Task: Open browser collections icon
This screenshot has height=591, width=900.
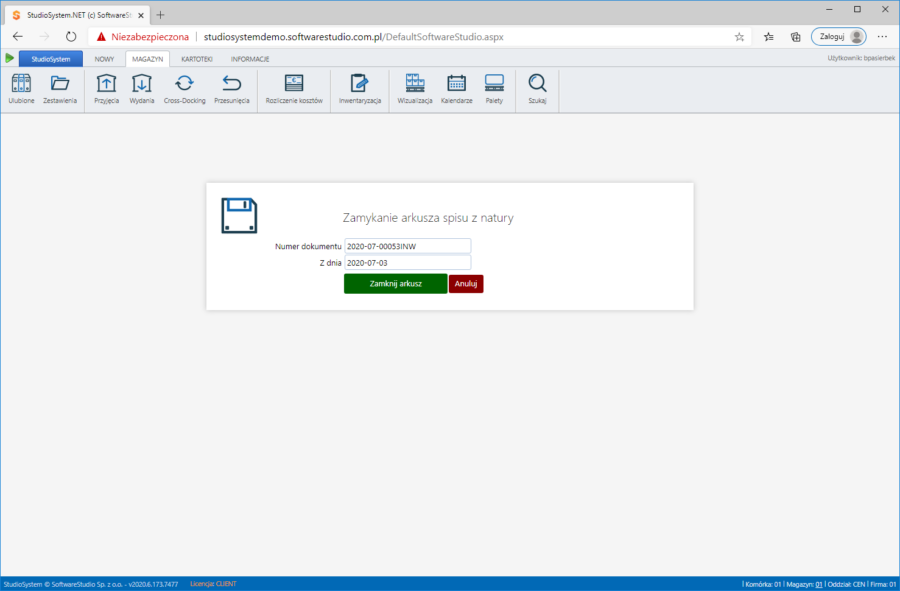Action: [796, 37]
